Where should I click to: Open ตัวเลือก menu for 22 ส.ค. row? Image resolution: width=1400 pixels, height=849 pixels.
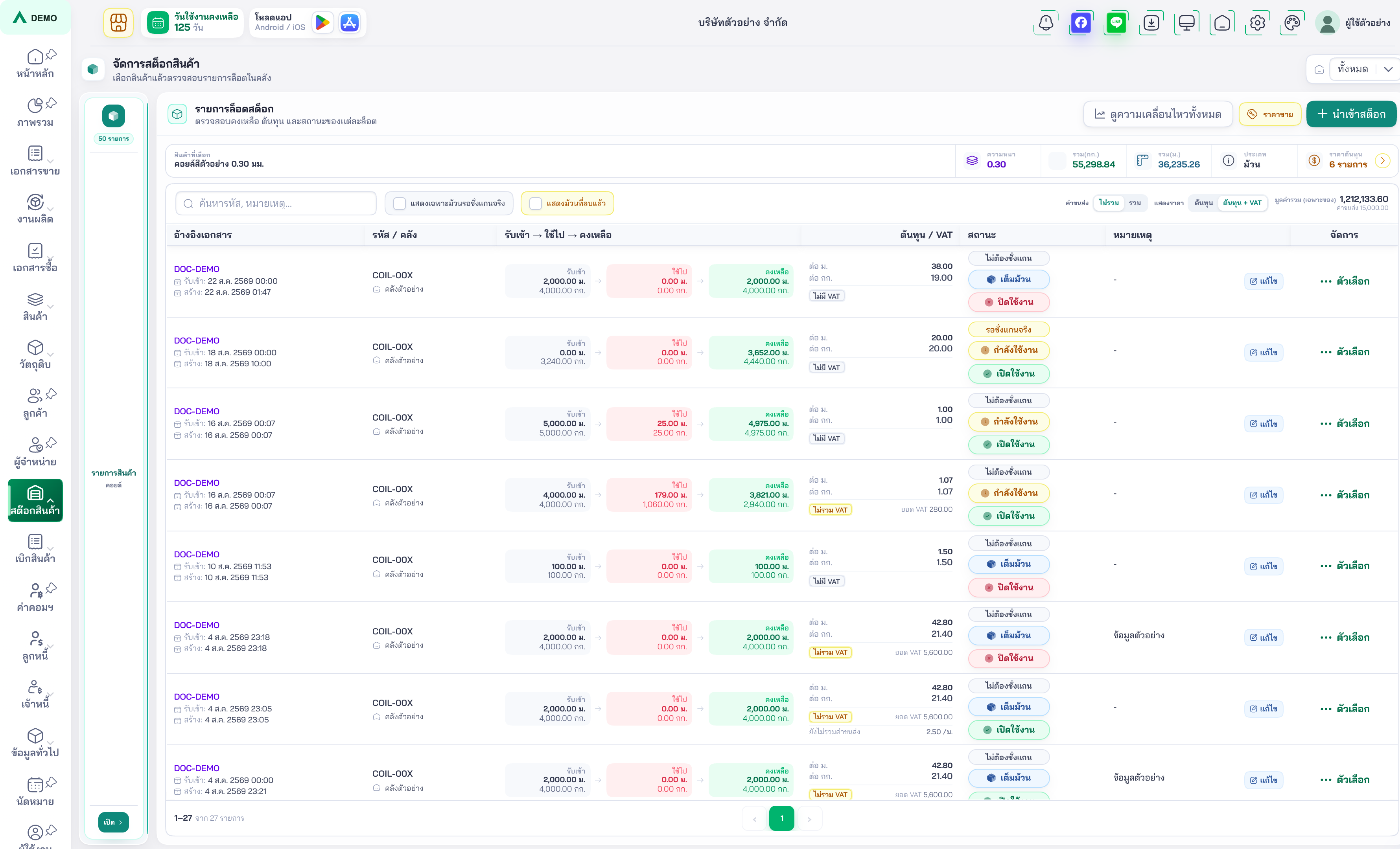tap(1345, 281)
